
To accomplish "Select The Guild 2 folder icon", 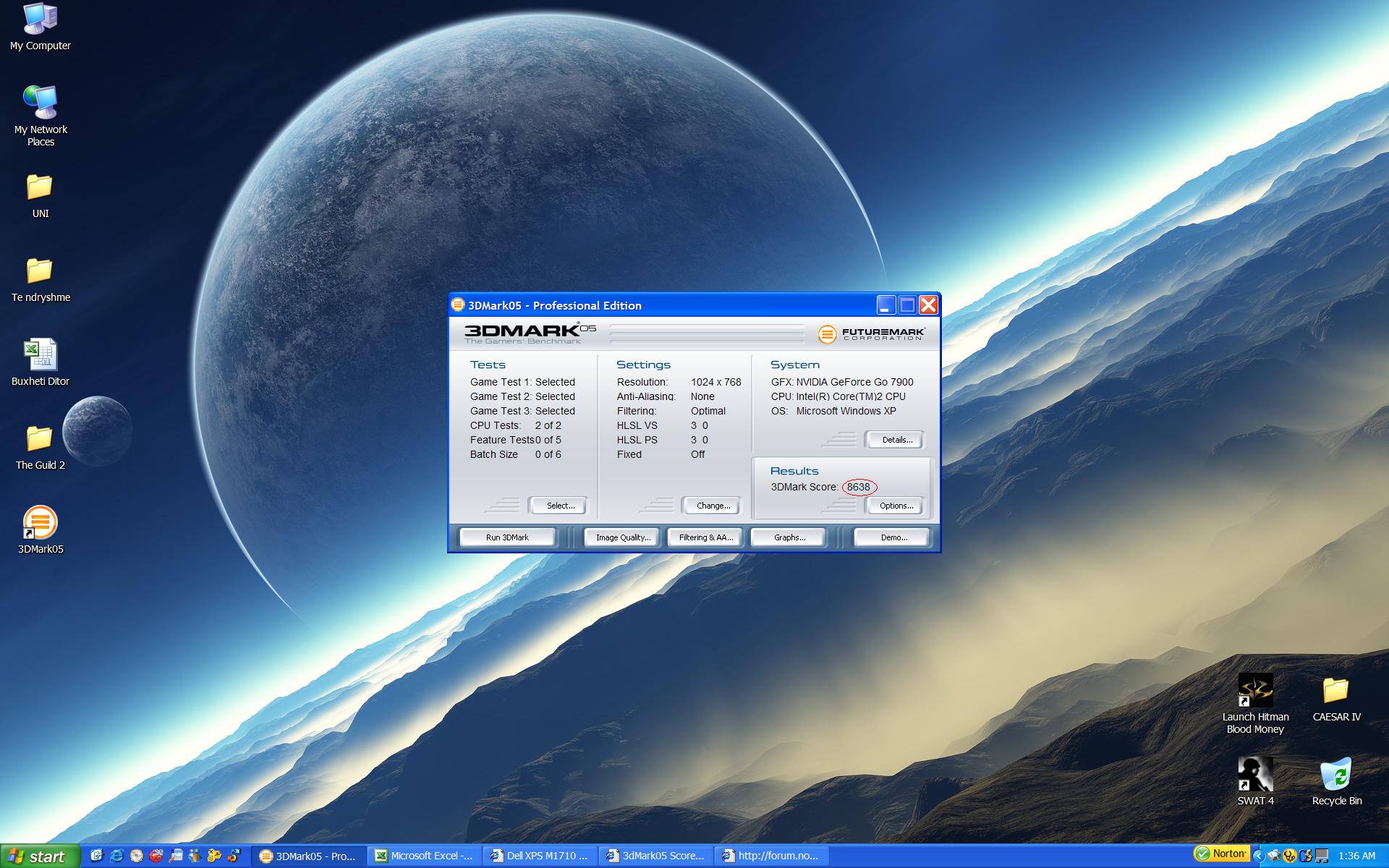I will click(41, 448).
